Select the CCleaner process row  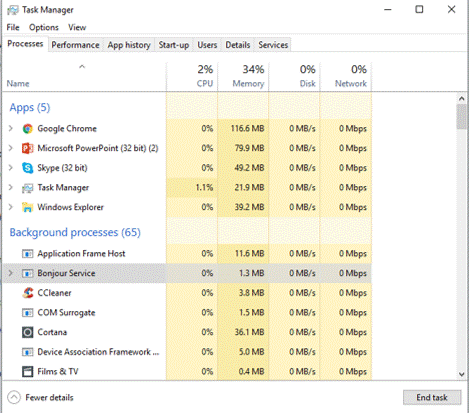coord(187,293)
